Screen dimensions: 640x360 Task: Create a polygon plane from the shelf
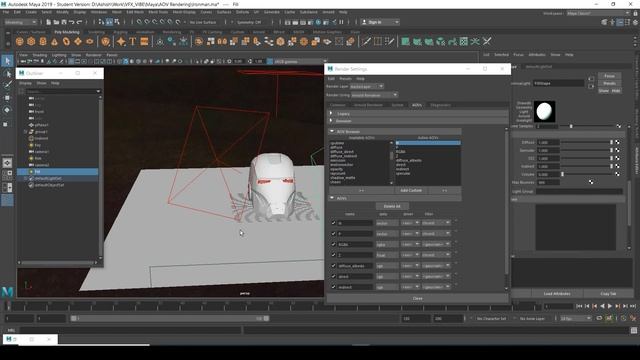(x=78, y=41)
